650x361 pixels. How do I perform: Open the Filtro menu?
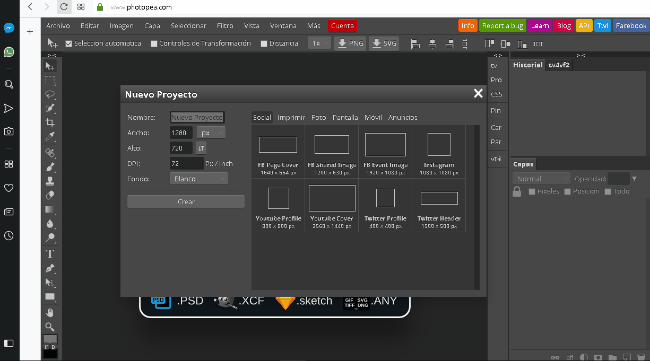[225, 26]
